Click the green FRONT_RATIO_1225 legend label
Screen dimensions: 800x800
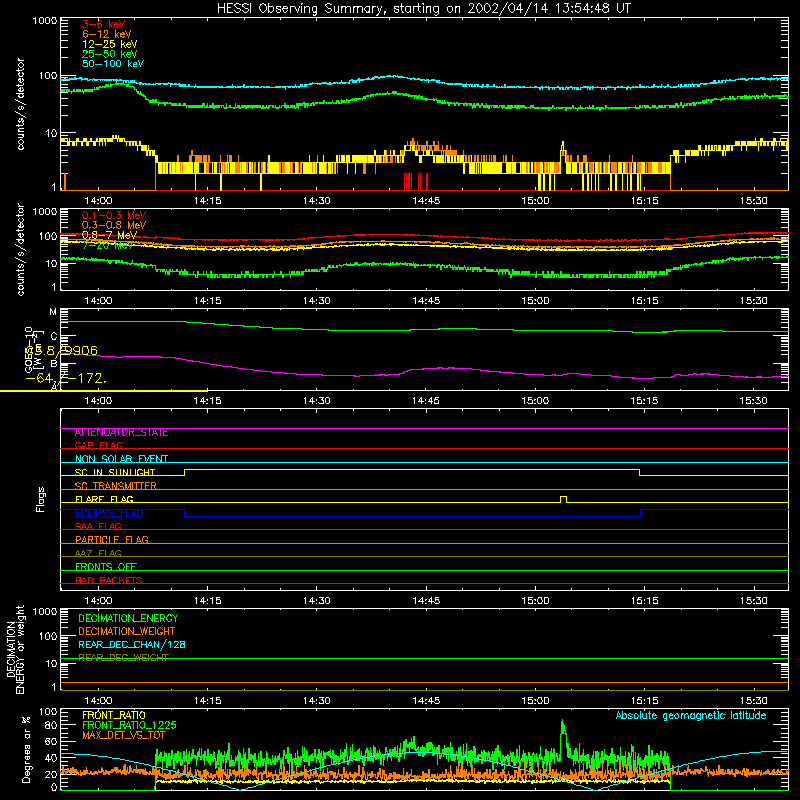point(129,725)
